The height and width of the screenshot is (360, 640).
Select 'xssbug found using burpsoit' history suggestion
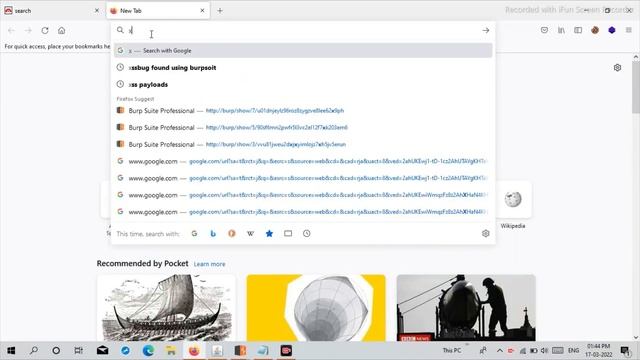point(303,68)
